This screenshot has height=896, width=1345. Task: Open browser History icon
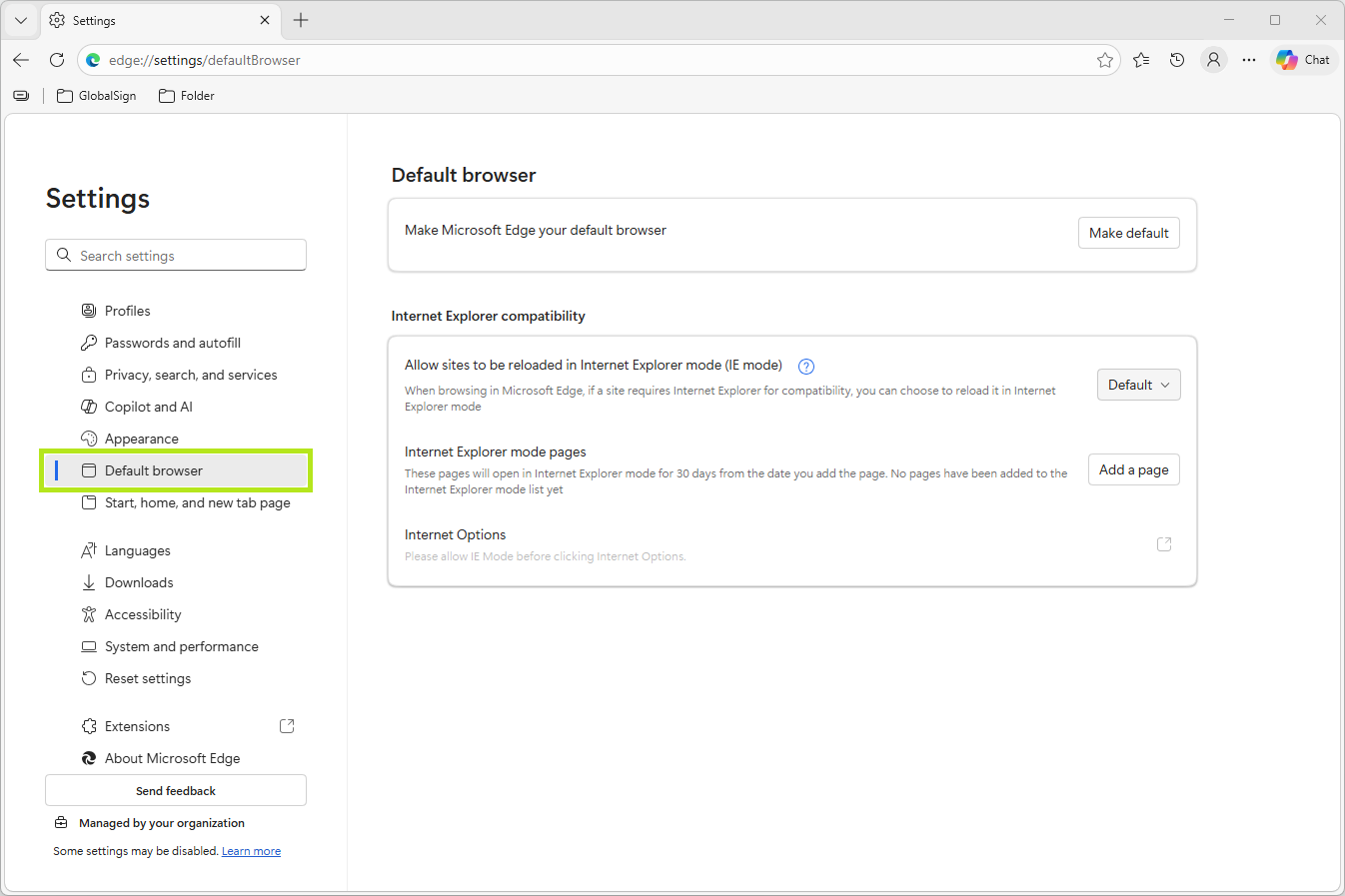coord(1177,60)
